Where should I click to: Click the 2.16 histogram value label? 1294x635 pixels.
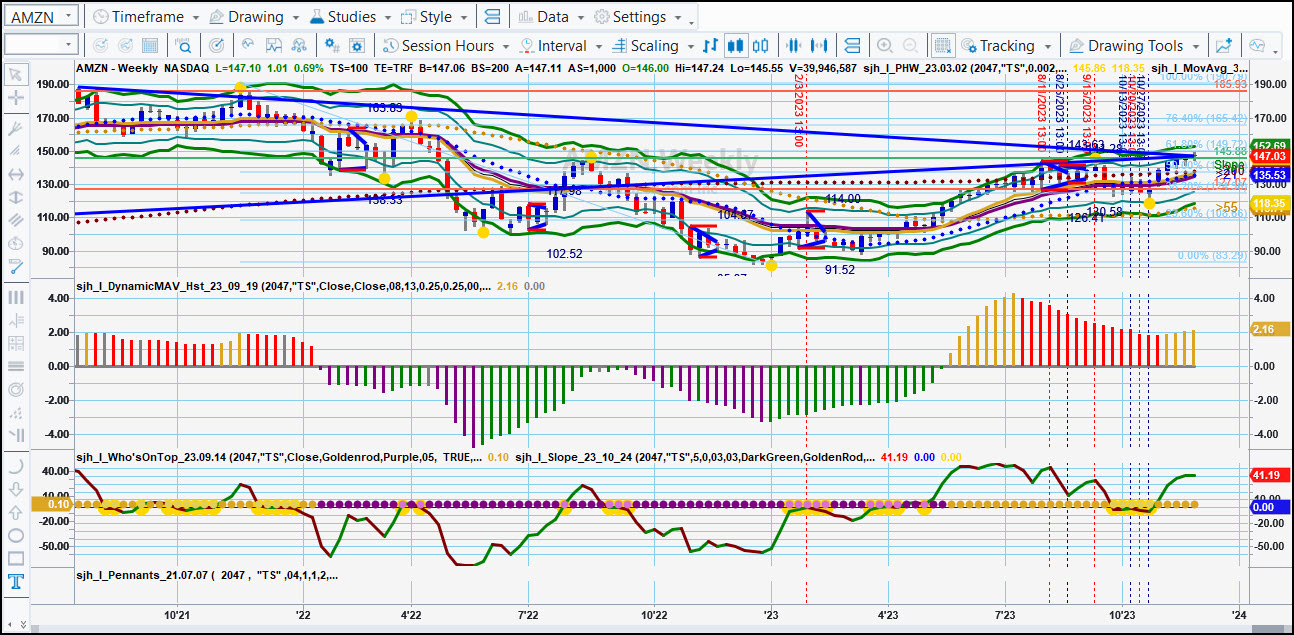tap(1269, 329)
